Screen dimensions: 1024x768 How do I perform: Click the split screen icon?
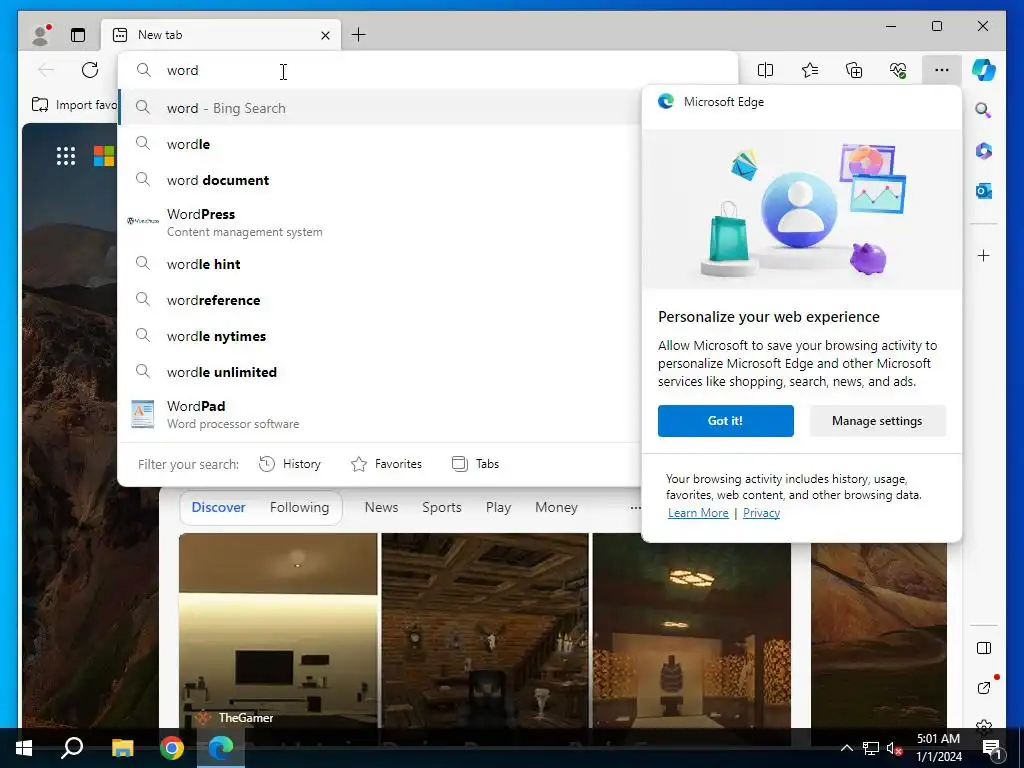pyautogui.click(x=765, y=70)
